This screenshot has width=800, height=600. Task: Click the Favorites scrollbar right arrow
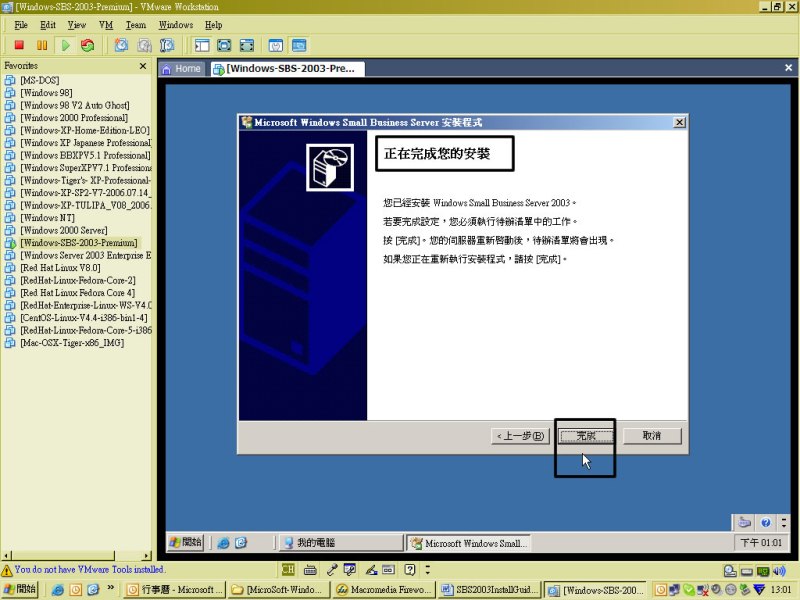[x=147, y=556]
